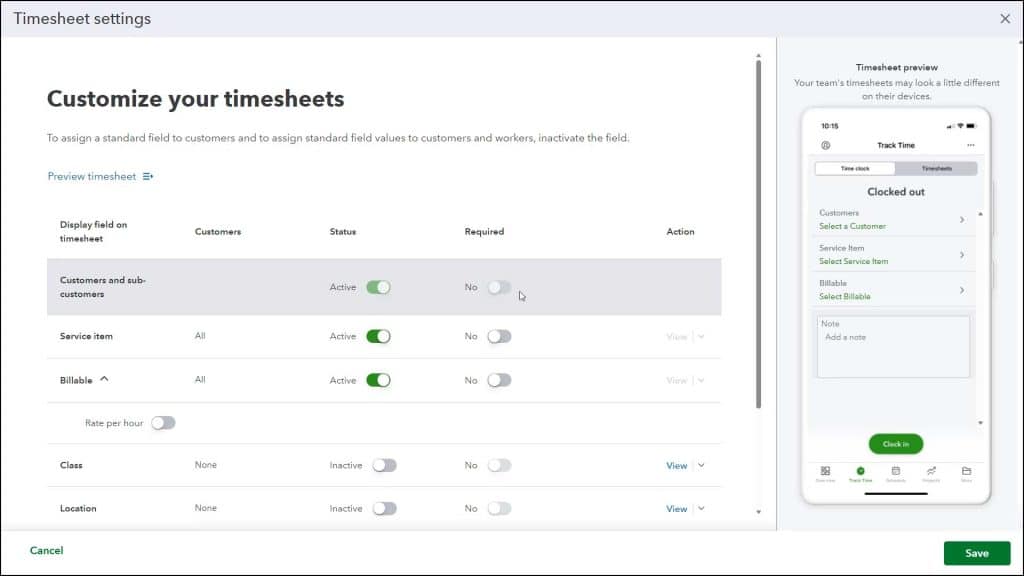Click the three-dot menu atop the phone preview
The height and width of the screenshot is (576, 1024).
pos(971,145)
